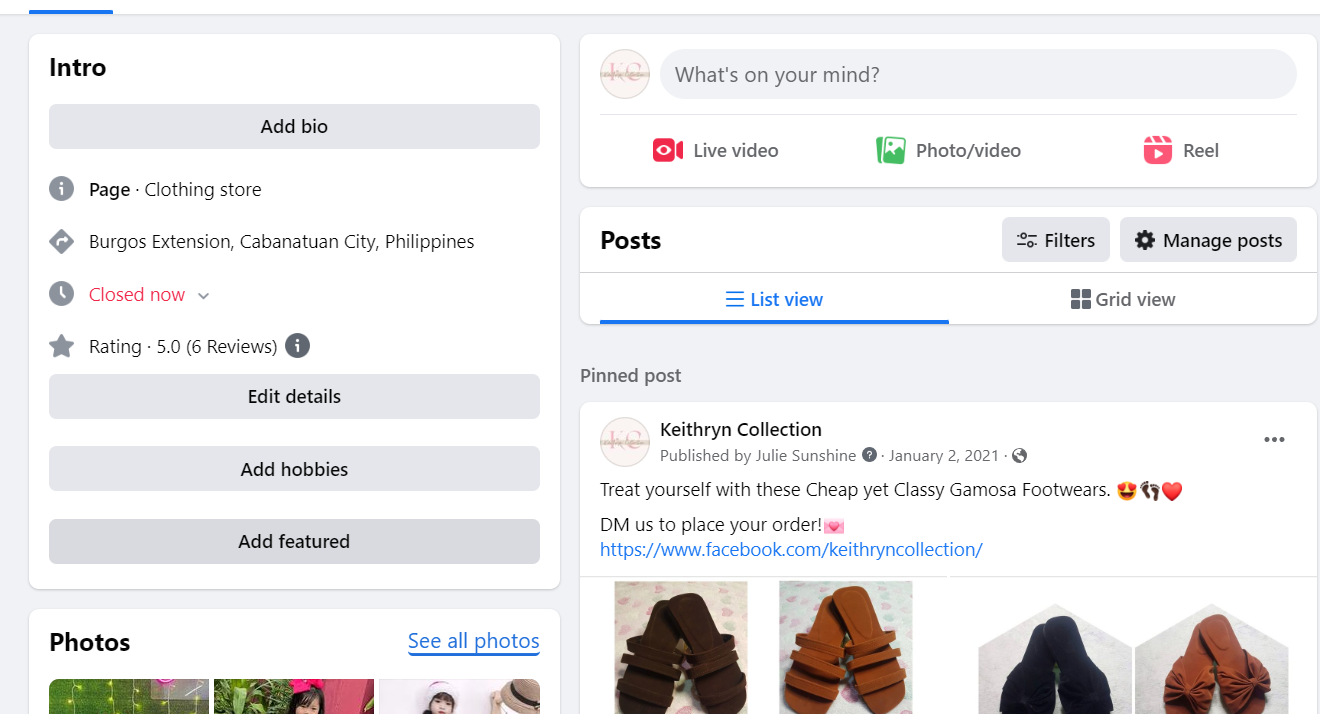Viewport: 1320px width, 714px height.
Task: Click the question mark icon beside Julie Sunshine
Action: (x=869, y=455)
